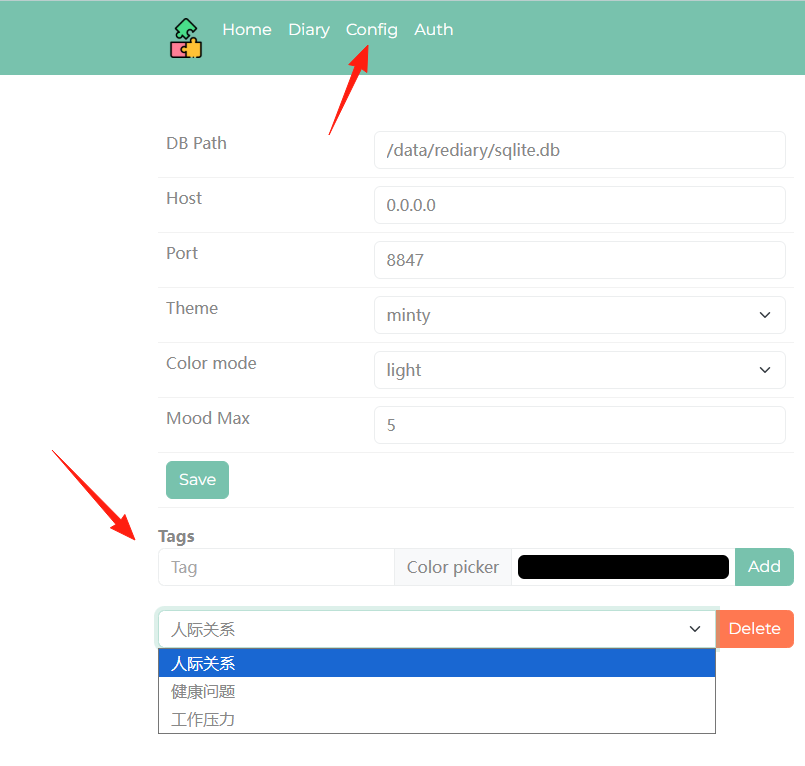The image size is (805, 766).
Task: Add the new tag
Action: coord(764,567)
